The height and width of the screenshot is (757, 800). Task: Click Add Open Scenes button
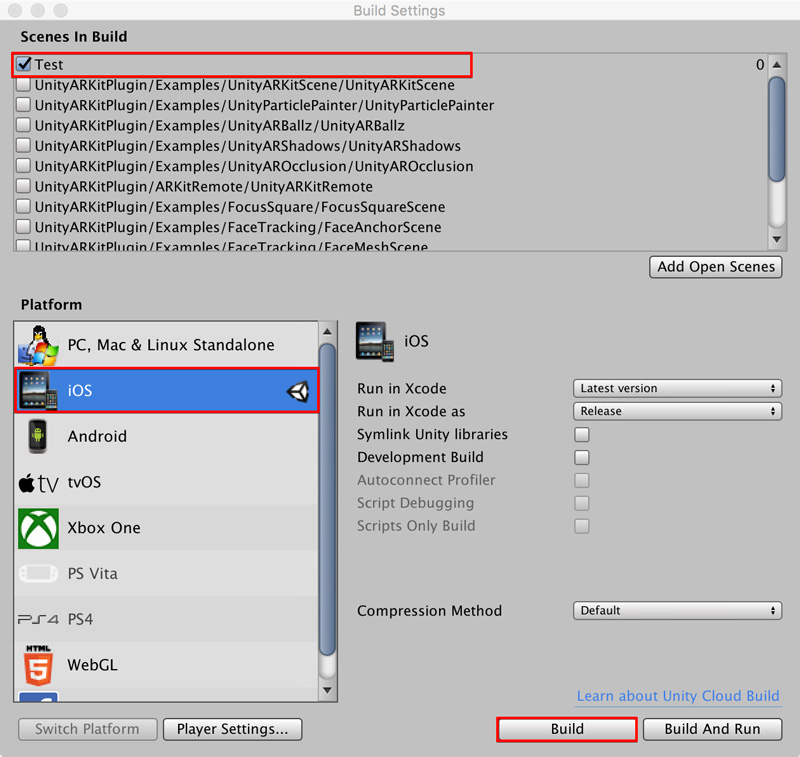point(715,267)
